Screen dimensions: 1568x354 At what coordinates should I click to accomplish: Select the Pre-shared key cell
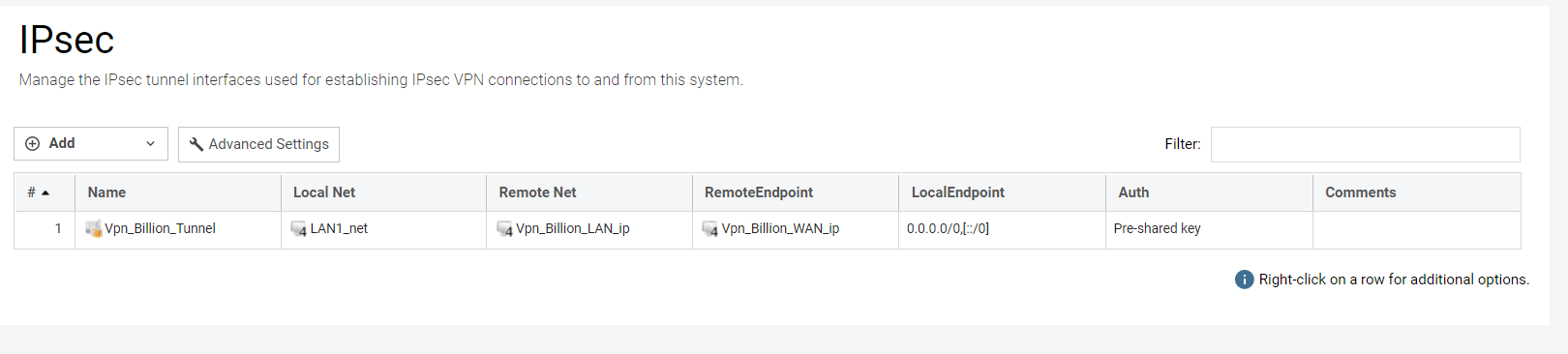1209,229
